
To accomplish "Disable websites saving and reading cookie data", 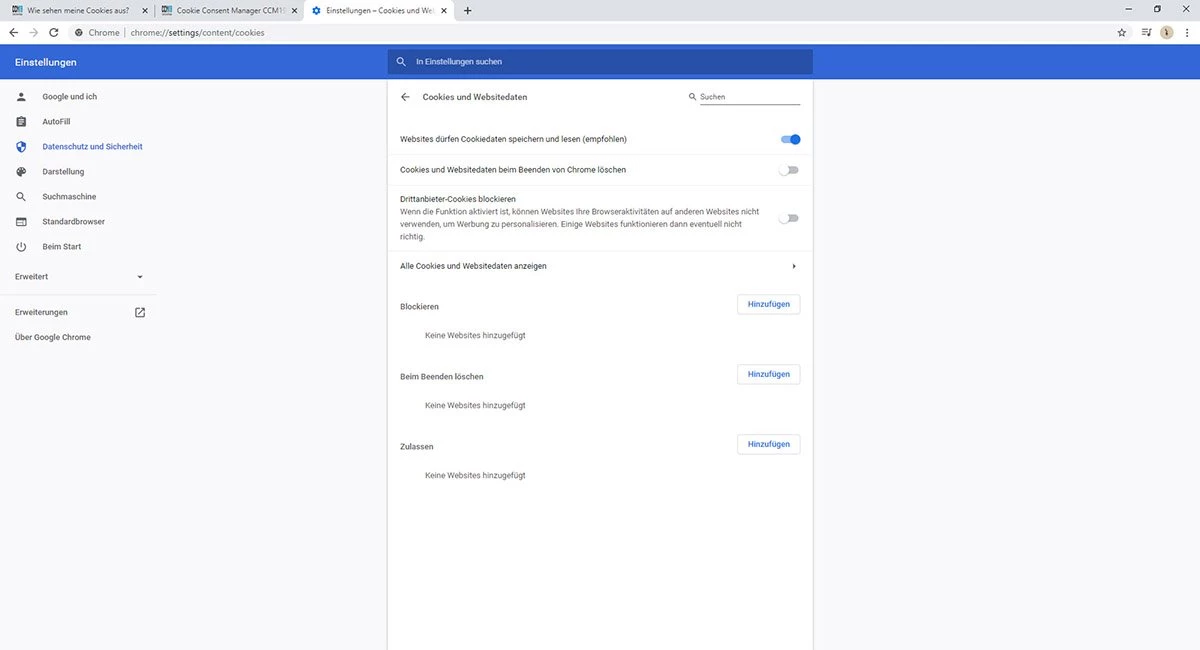I will click(790, 140).
